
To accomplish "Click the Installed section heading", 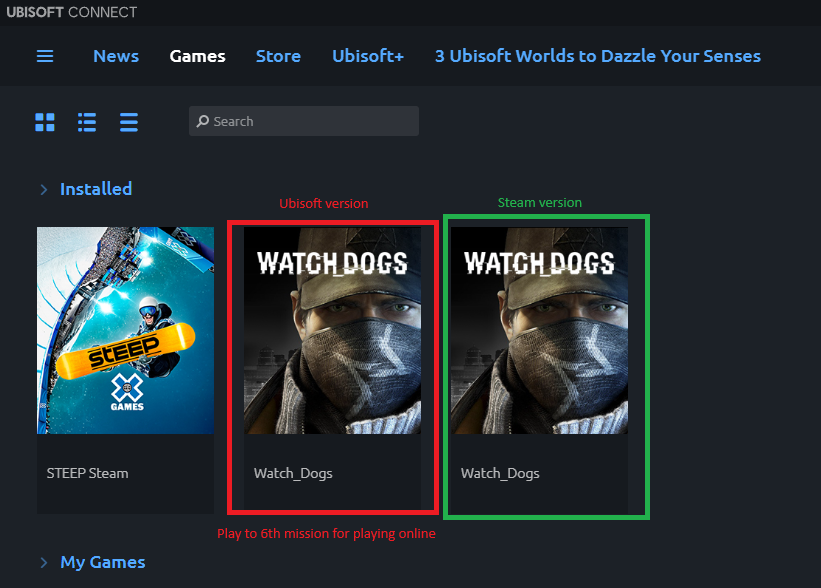I will (x=96, y=189).
